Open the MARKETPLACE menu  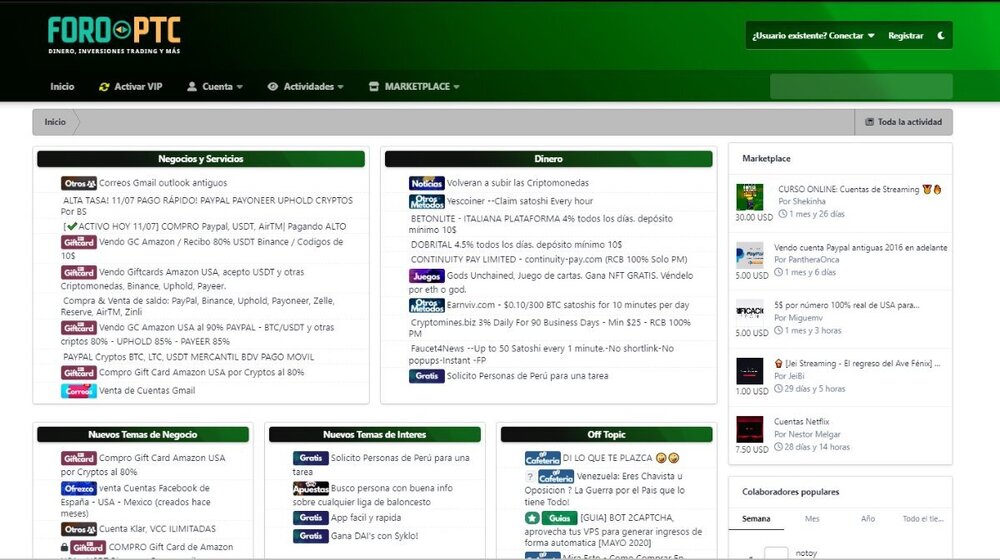pos(414,87)
